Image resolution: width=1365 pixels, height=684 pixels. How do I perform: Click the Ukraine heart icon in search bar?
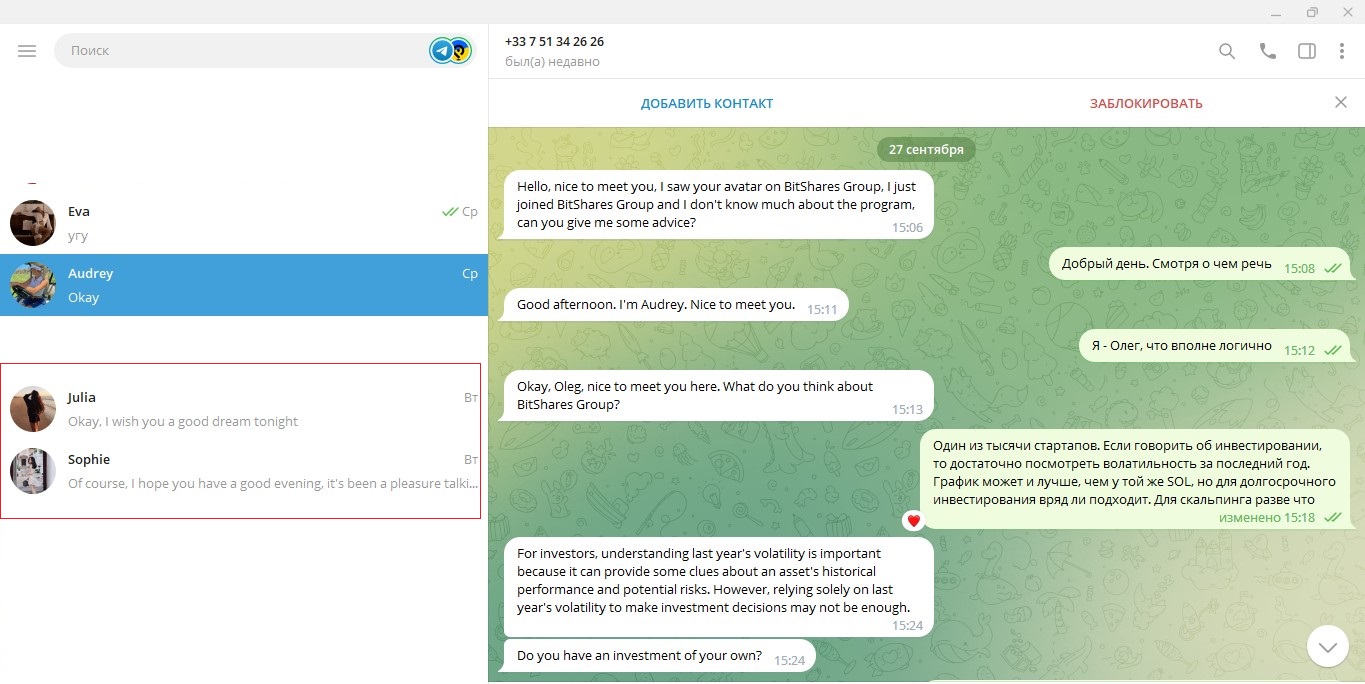460,50
